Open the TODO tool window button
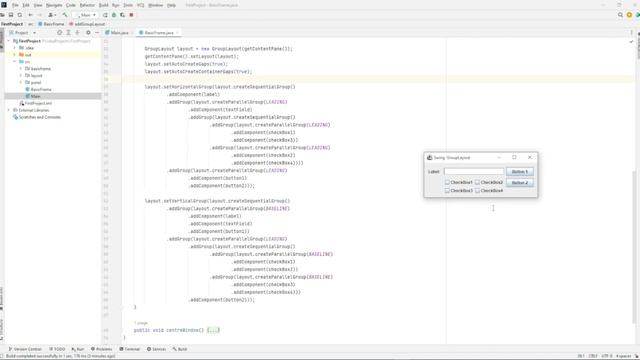Image resolution: width=640 pixels, height=360 pixels. click(57, 349)
